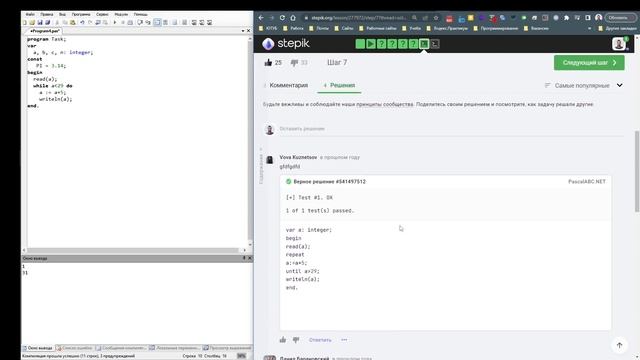Click the scroll-to-top arrow button

tap(620, 345)
